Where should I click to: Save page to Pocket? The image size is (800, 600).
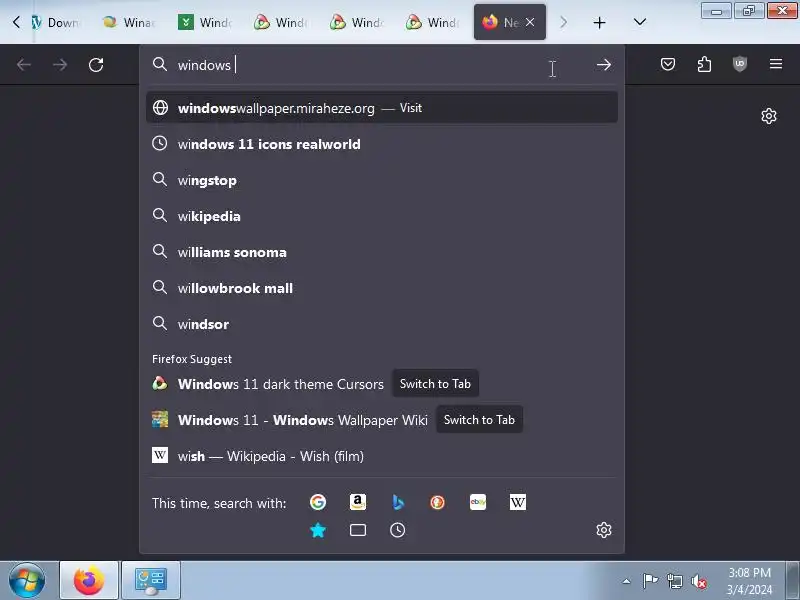coord(668,64)
